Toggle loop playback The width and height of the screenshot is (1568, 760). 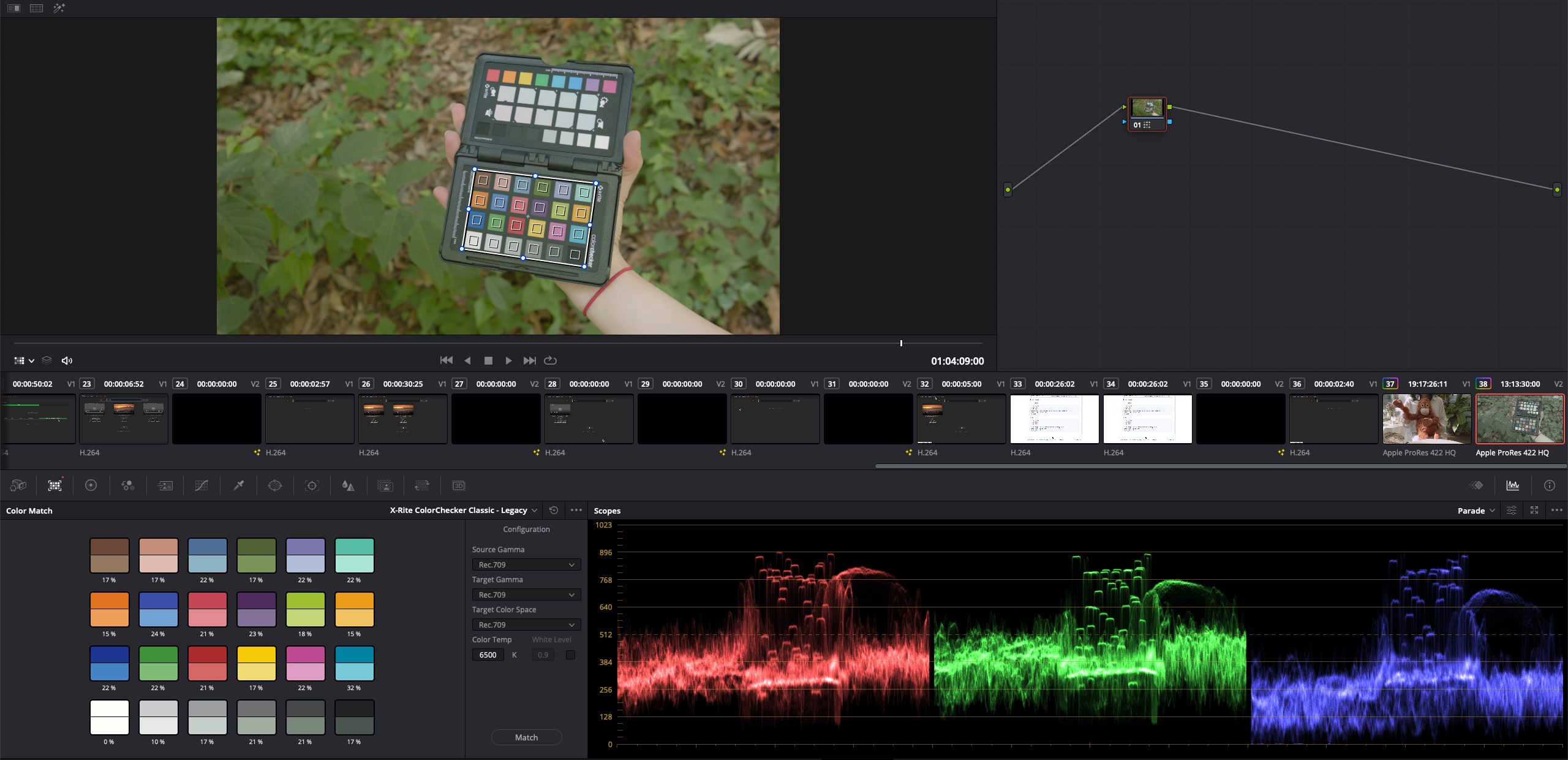click(550, 360)
